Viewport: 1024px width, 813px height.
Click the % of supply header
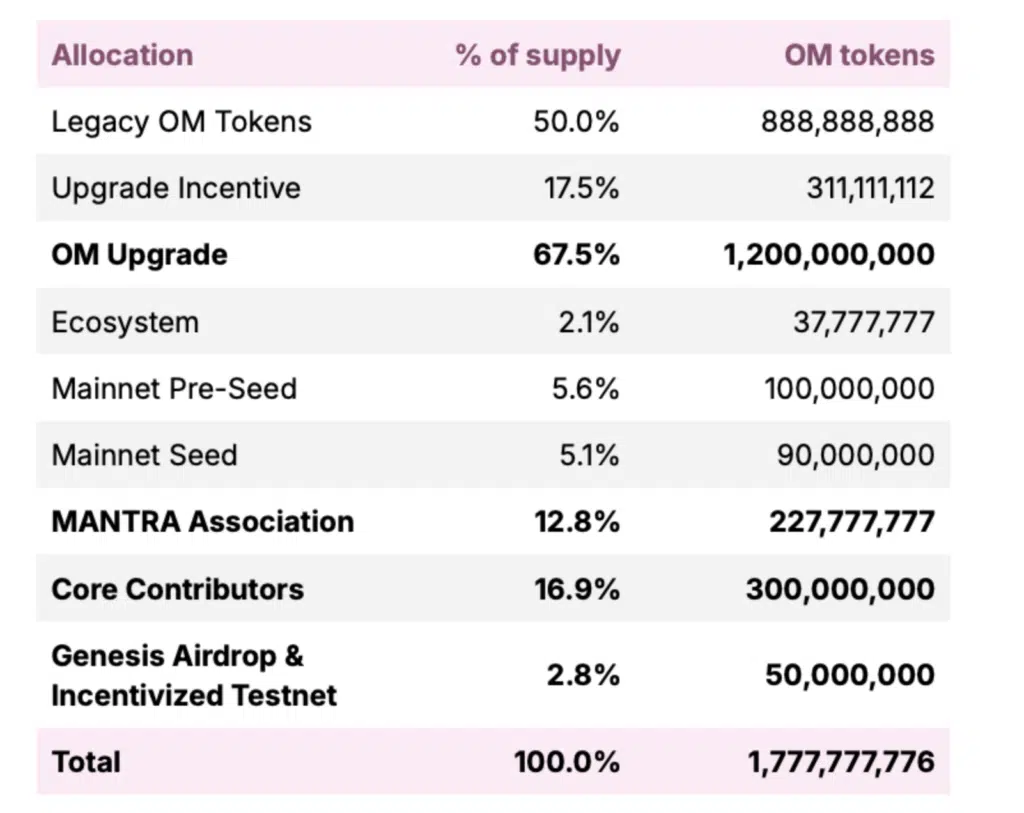pyautogui.click(x=538, y=55)
